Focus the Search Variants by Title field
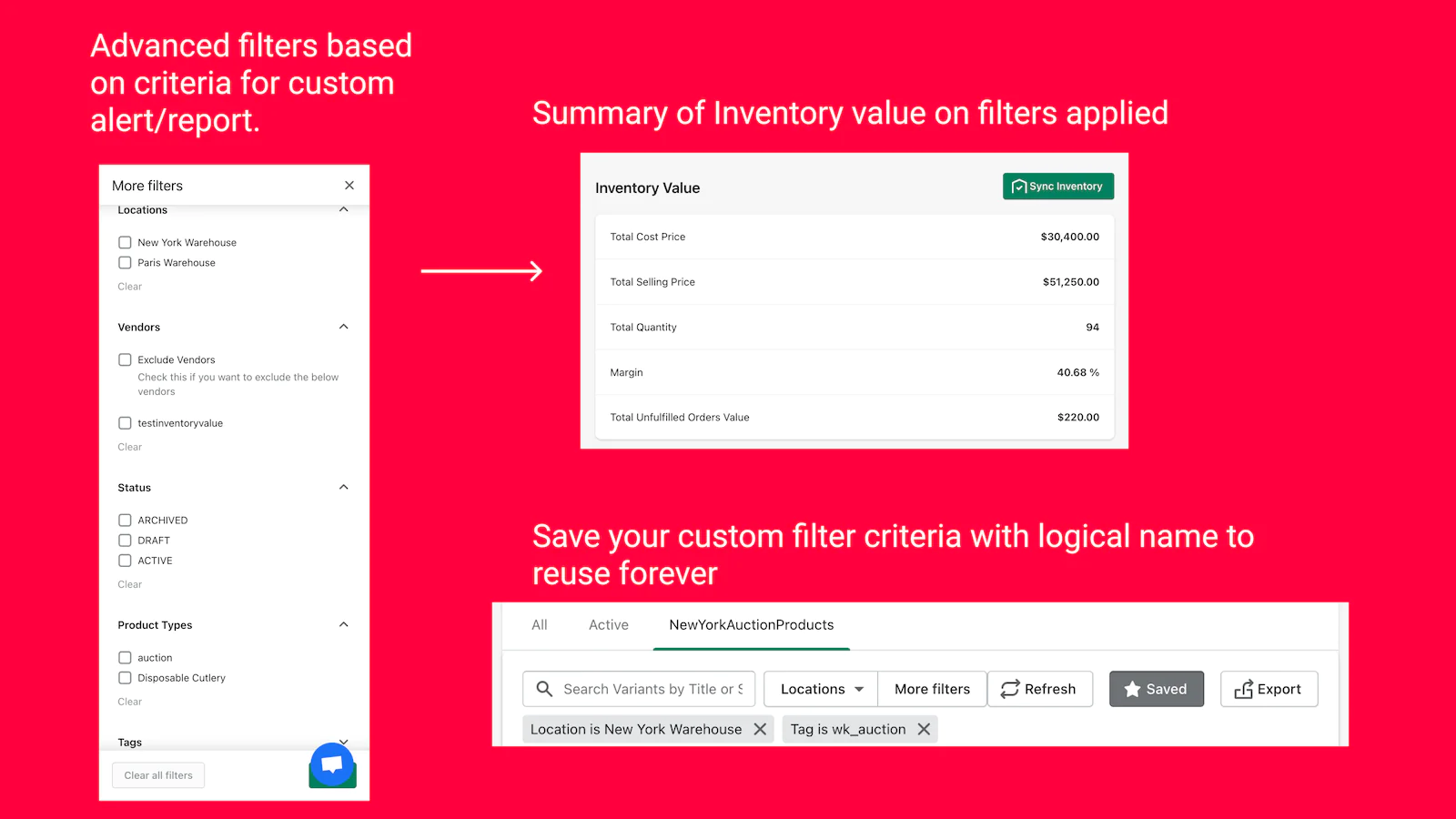 click(x=652, y=689)
